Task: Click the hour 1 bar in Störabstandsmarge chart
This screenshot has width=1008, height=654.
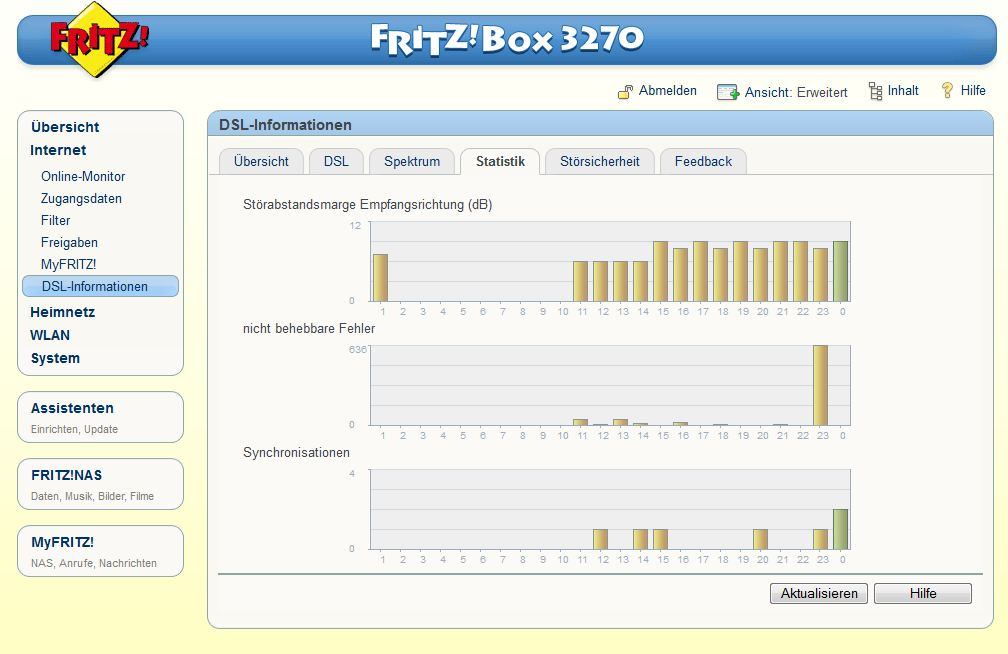Action: [x=381, y=278]
